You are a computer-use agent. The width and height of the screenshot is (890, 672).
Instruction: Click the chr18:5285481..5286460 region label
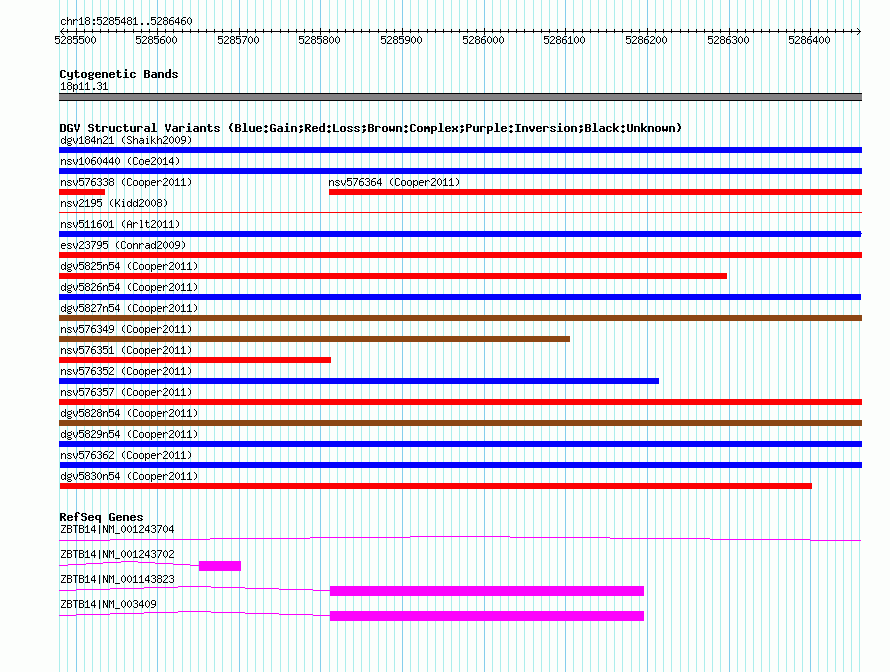(x=126, y=21)
